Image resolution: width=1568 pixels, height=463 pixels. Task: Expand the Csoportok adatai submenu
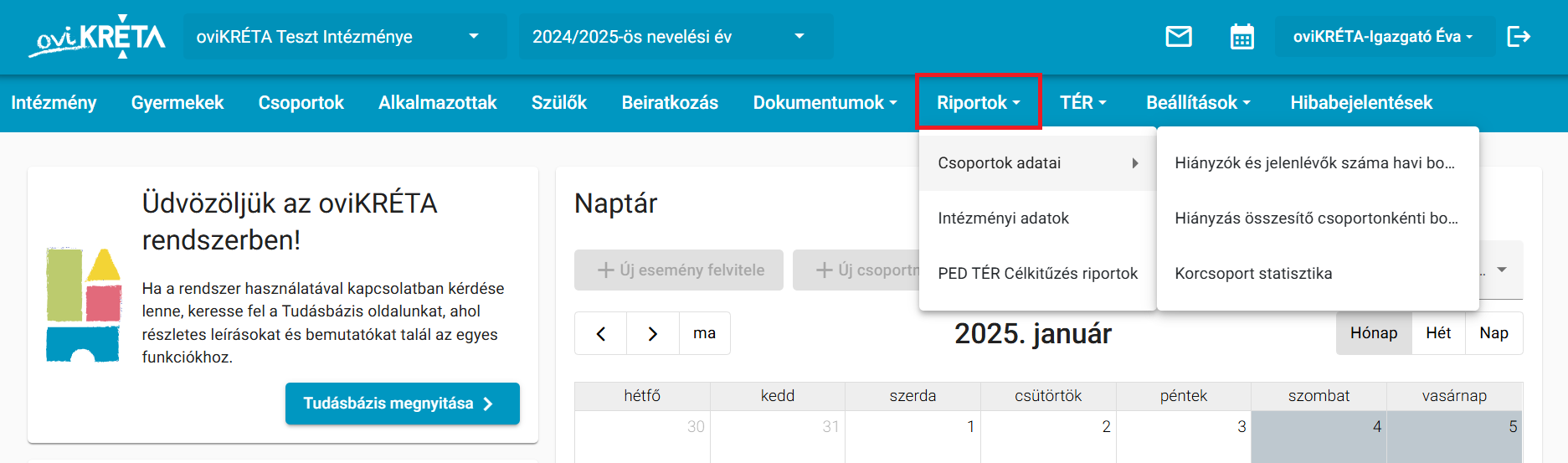[x=1037, y=163]
